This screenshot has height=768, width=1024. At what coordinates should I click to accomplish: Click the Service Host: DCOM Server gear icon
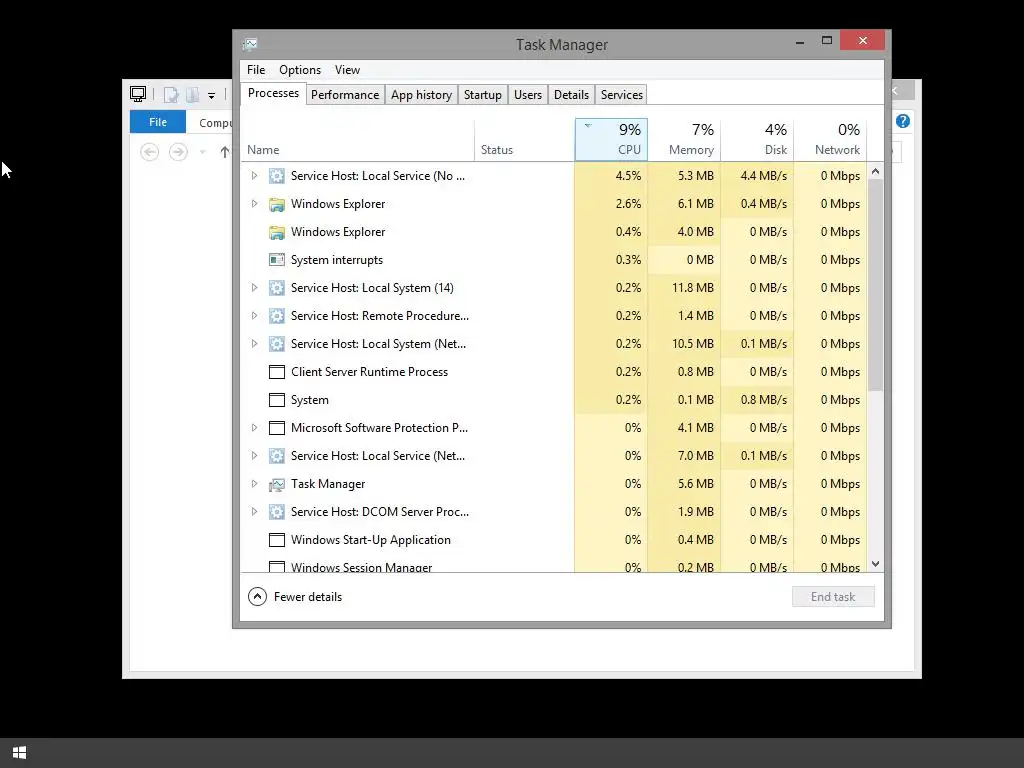coord(277,512)
